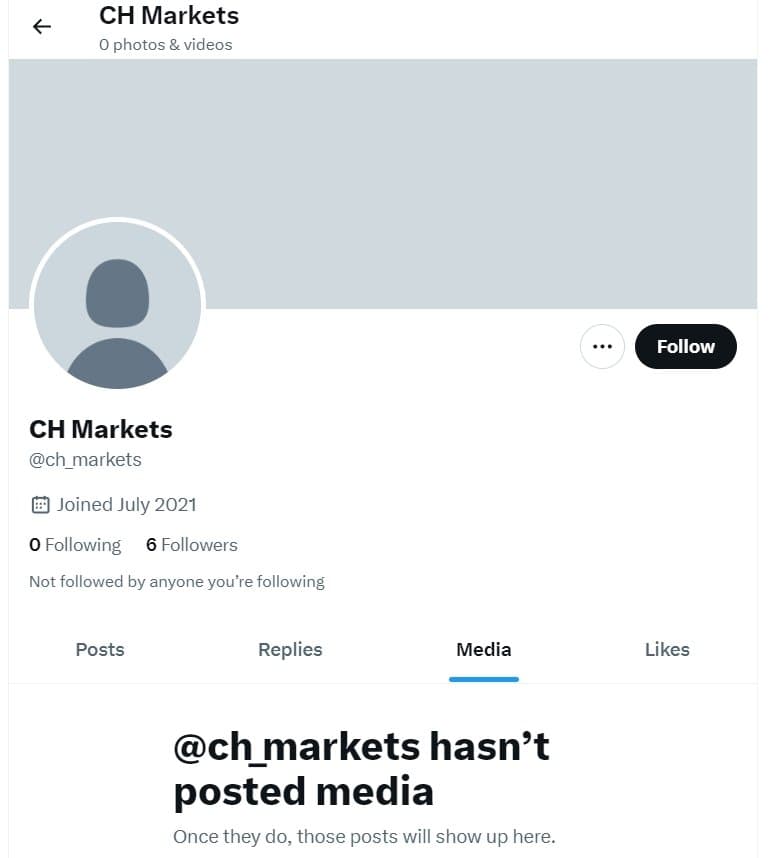
Task: Click the "hasn't posted media" heading
Action: tap(361, 768)
